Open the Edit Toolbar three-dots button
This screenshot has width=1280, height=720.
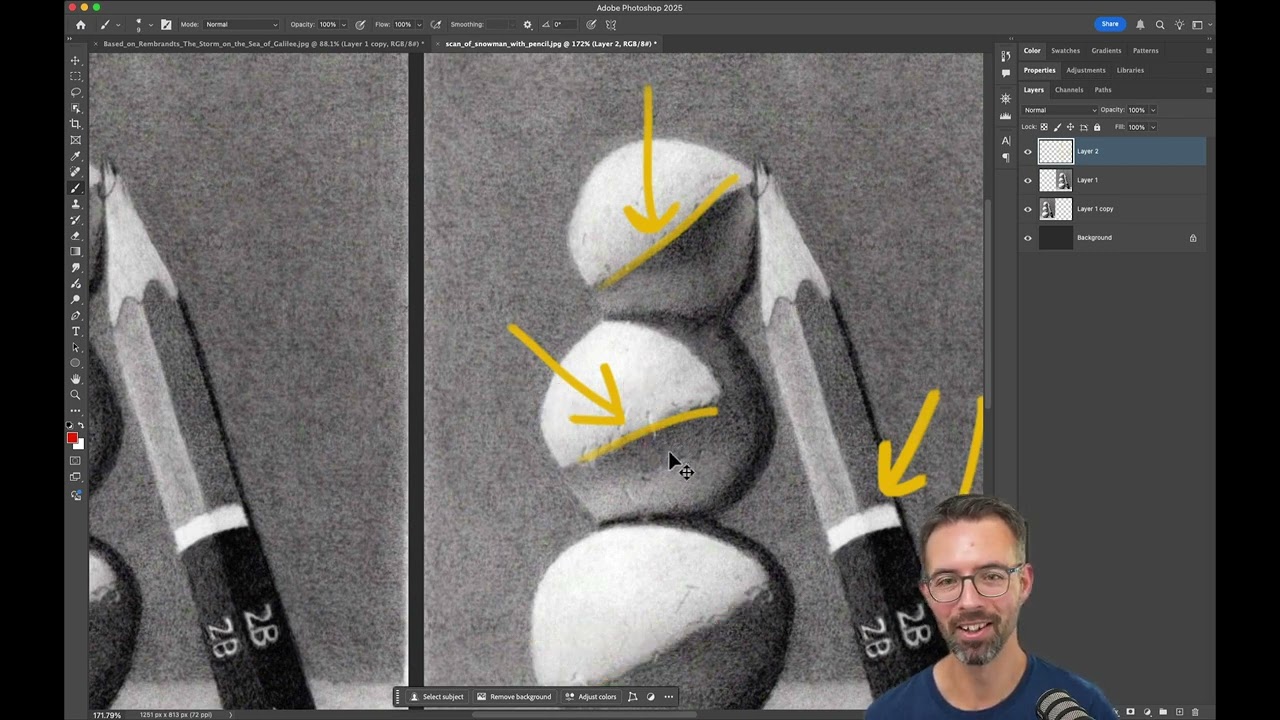coord(75,411)
